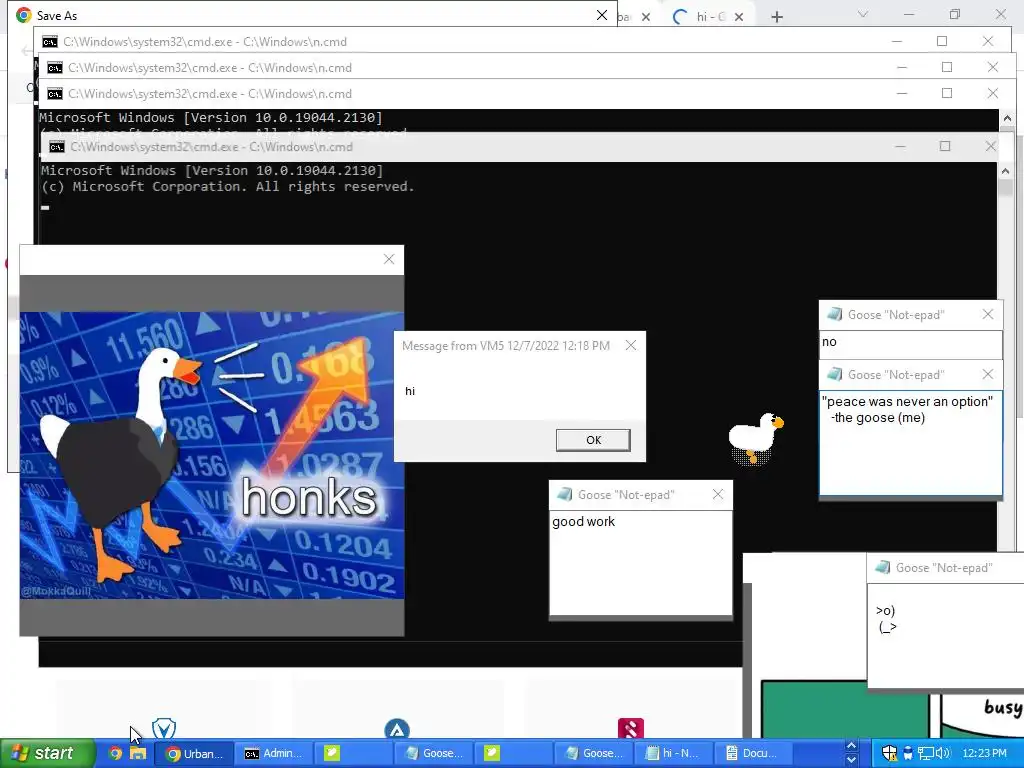Click 'Microsoft Windows [Version' line in frontmost cmd

click(212, 170)
